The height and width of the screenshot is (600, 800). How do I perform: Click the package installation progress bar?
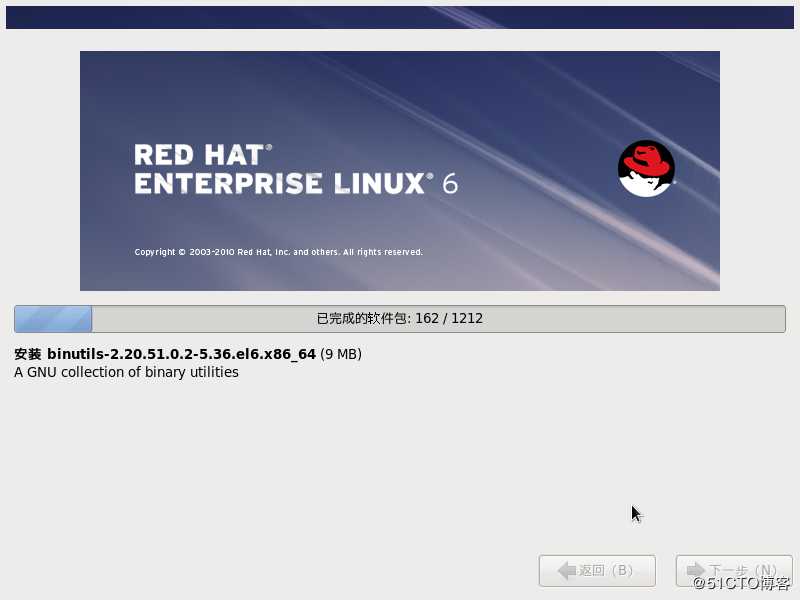[x=400, y=319]
